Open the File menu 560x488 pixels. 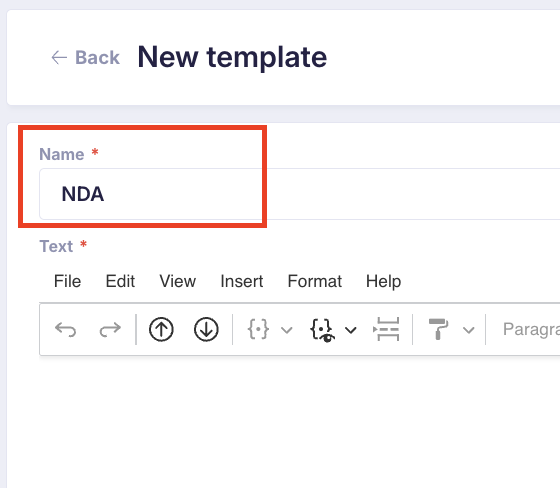pos(68,281)
